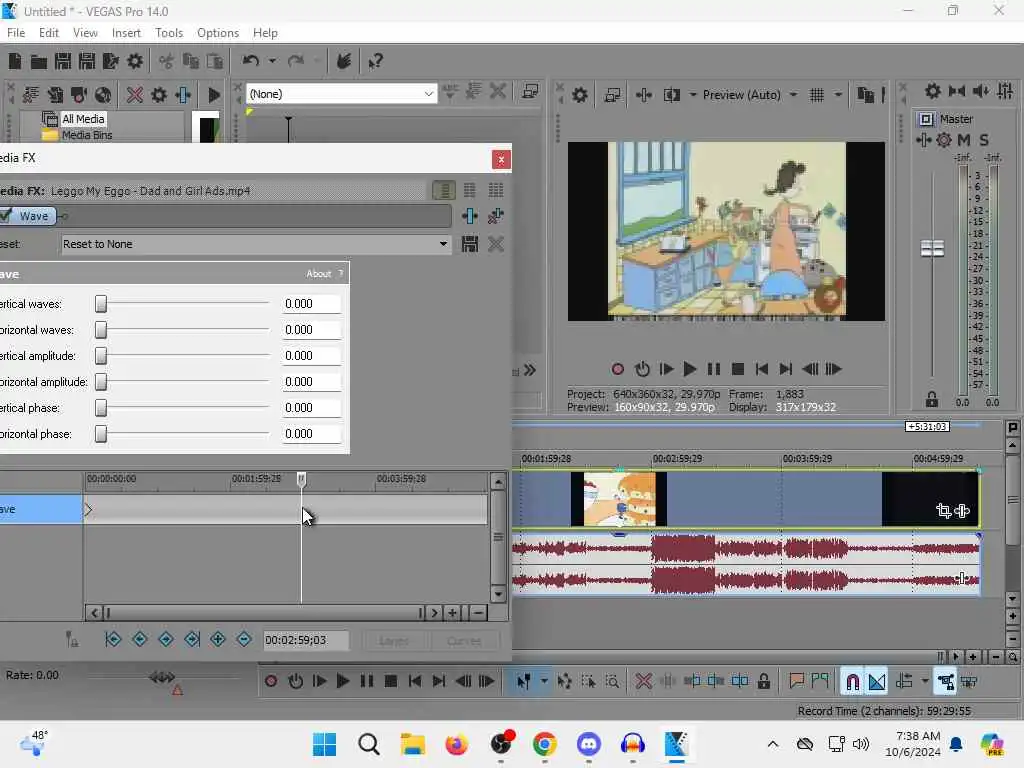Open the View menu
Image resolution: width=1024 pixels, height=768 pixels.
click(85, 33)
